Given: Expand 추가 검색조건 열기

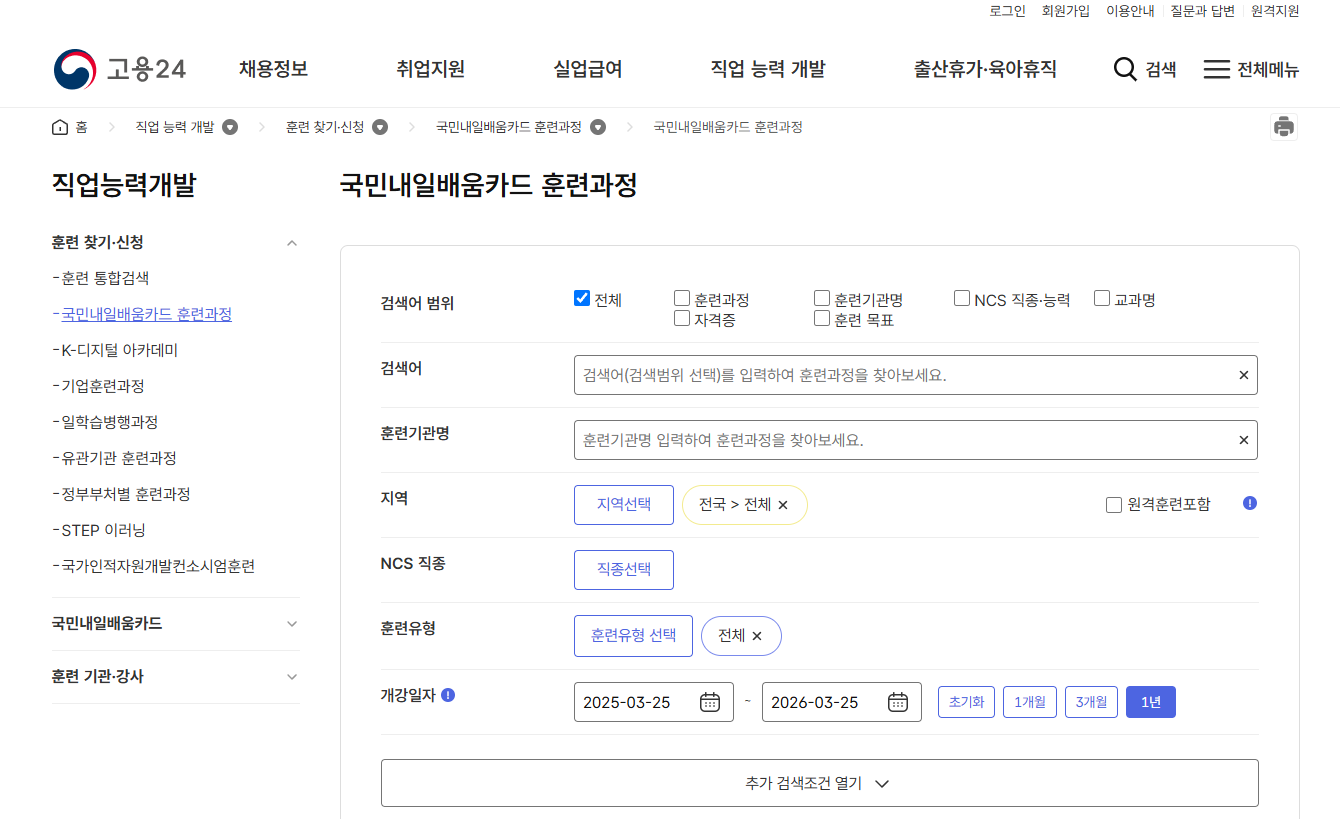Looking at the screenshot, I should click(819, 783).
